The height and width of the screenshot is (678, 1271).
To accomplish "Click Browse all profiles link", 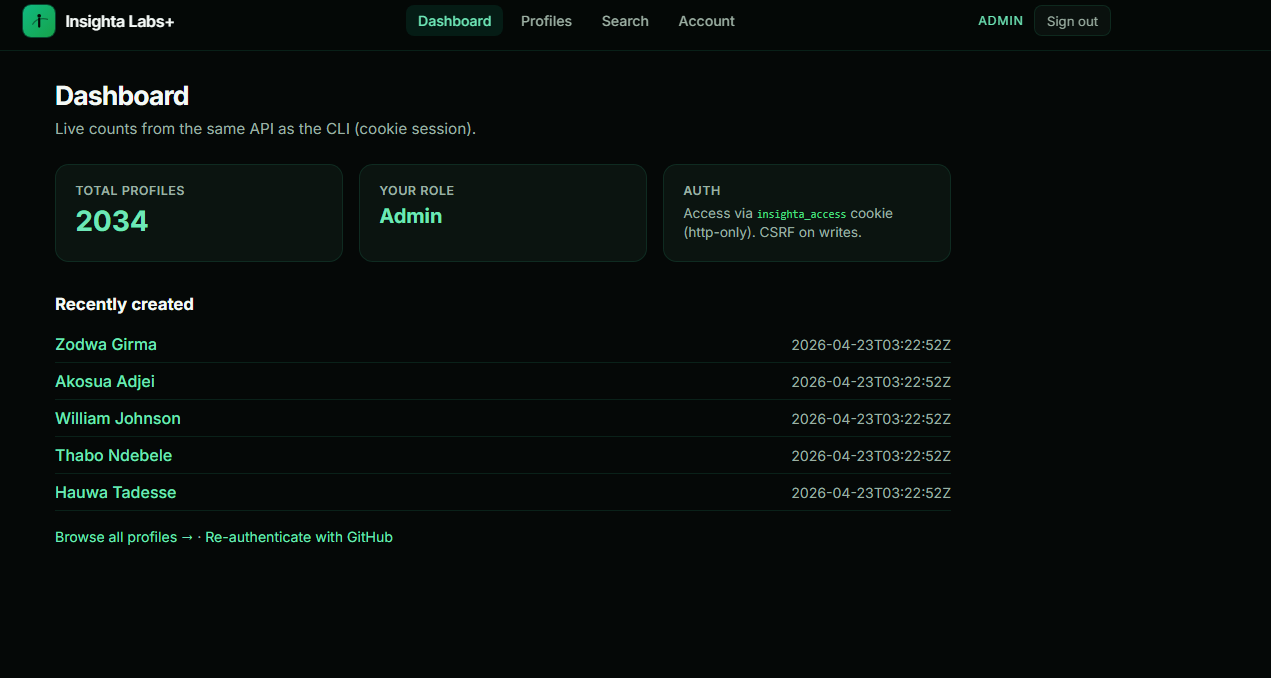I will [x=124, y=537].
